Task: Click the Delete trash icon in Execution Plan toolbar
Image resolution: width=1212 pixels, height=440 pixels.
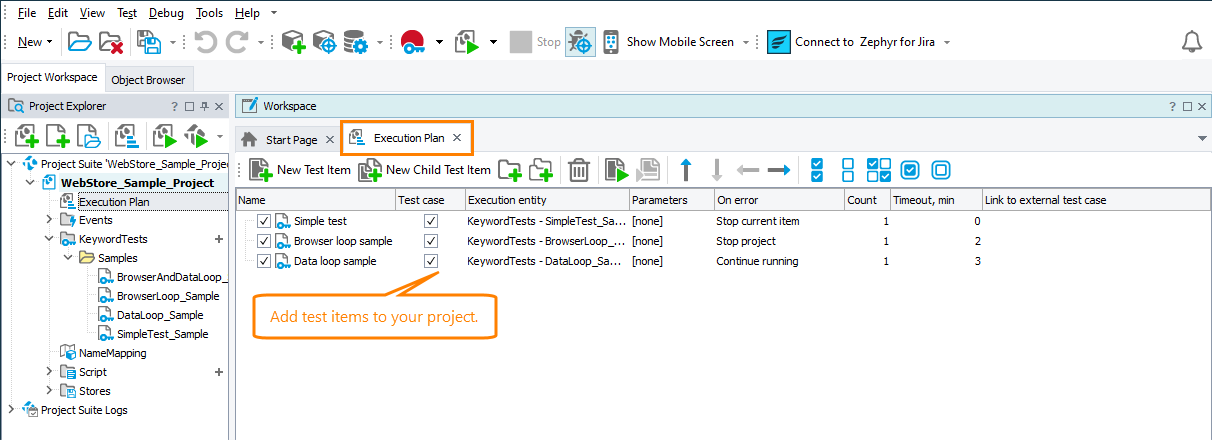Action: click(578, 170)
